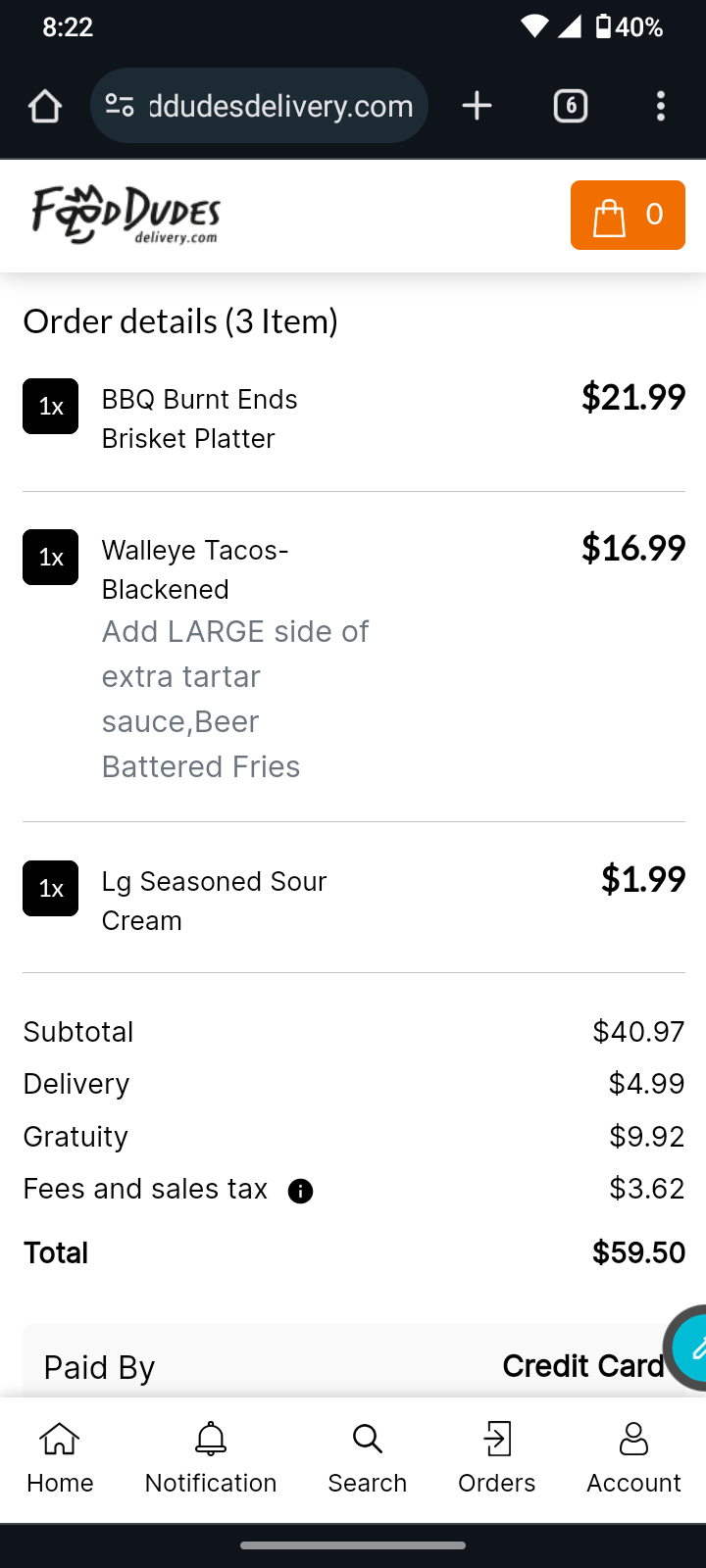Image resolution: width=706 pixels, height=1568 pixels.
Task: Open the browser three-dot menu
Action: click(661, 106)
